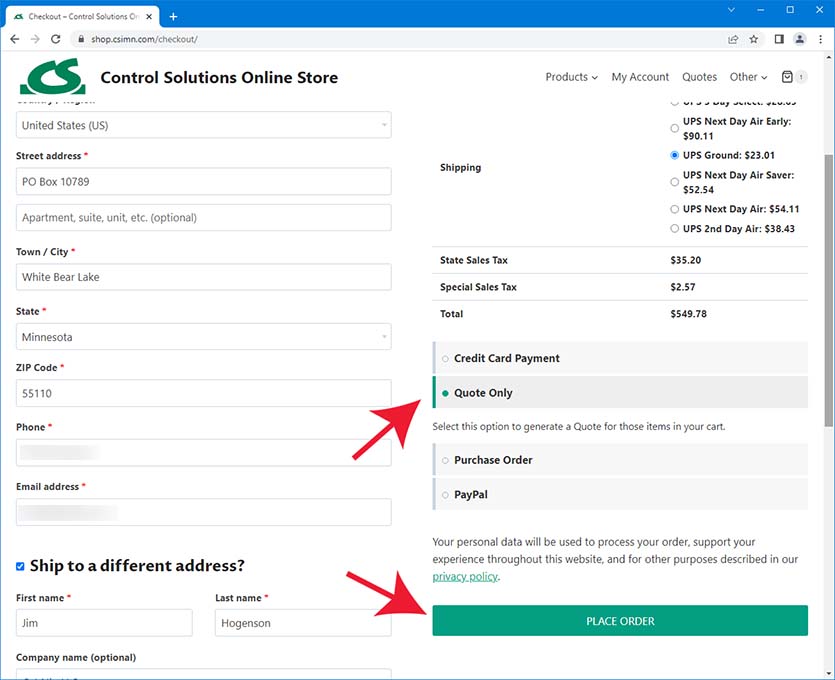Image resolution: width=835 pixels, height=680 pixels.
Task: Click the Street address field
Action: [203, 182]
